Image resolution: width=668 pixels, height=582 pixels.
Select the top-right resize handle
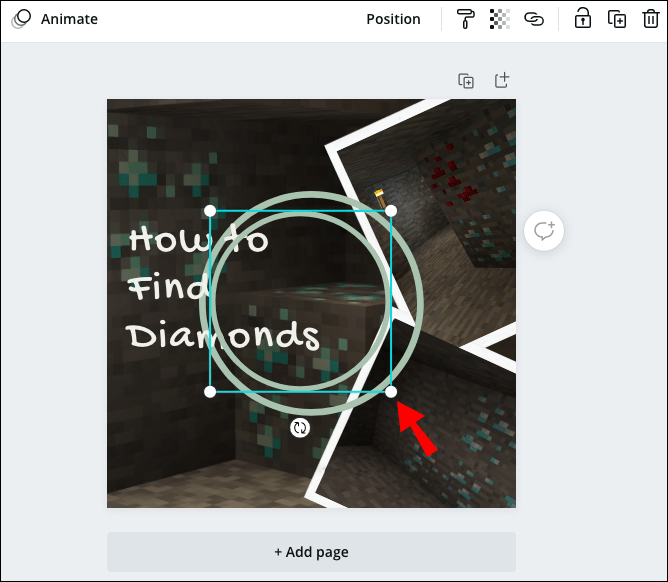click(x=391, y=211)
